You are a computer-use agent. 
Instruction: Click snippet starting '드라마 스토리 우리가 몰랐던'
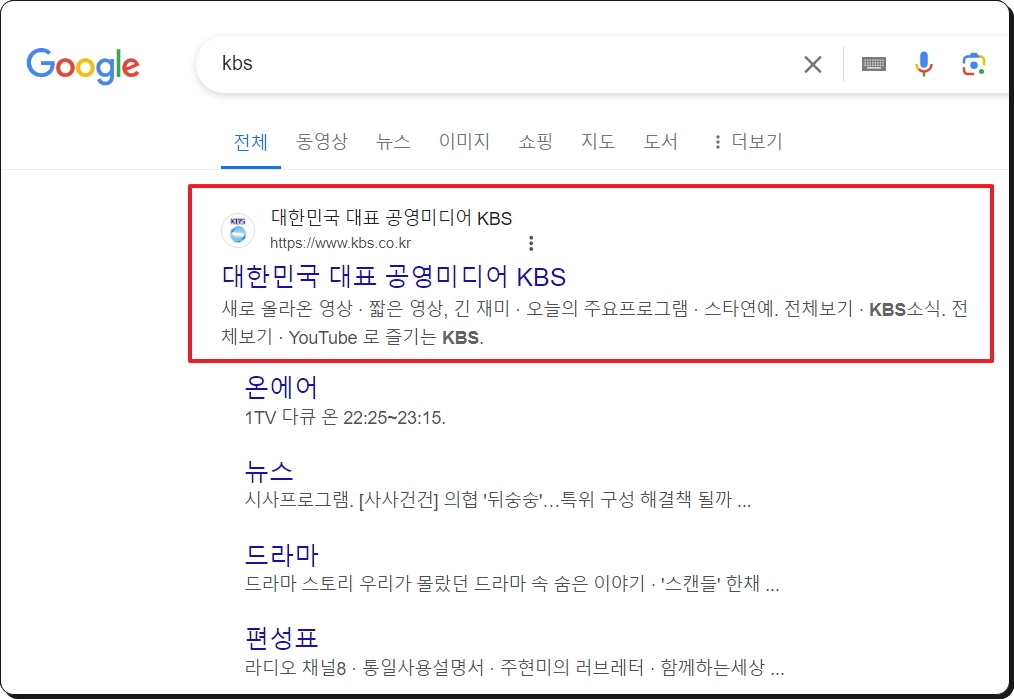click(512, 584)
